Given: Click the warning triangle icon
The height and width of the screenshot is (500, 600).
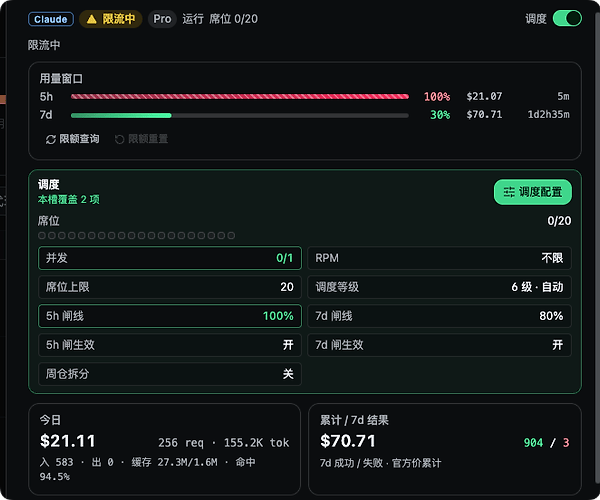Looking at the screenshot, I should pos(91,19).
